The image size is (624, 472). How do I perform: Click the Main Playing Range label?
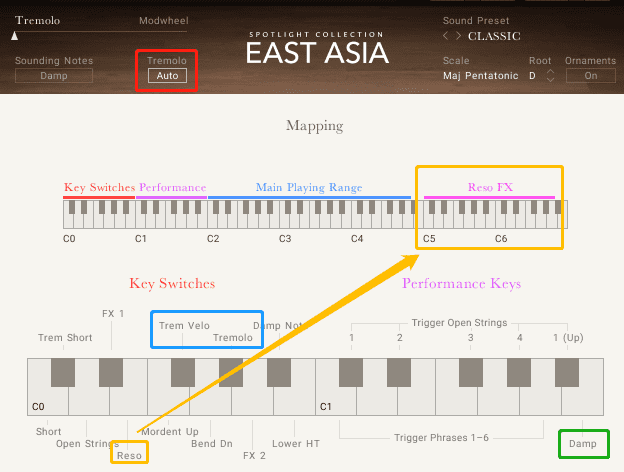[309, 187]
